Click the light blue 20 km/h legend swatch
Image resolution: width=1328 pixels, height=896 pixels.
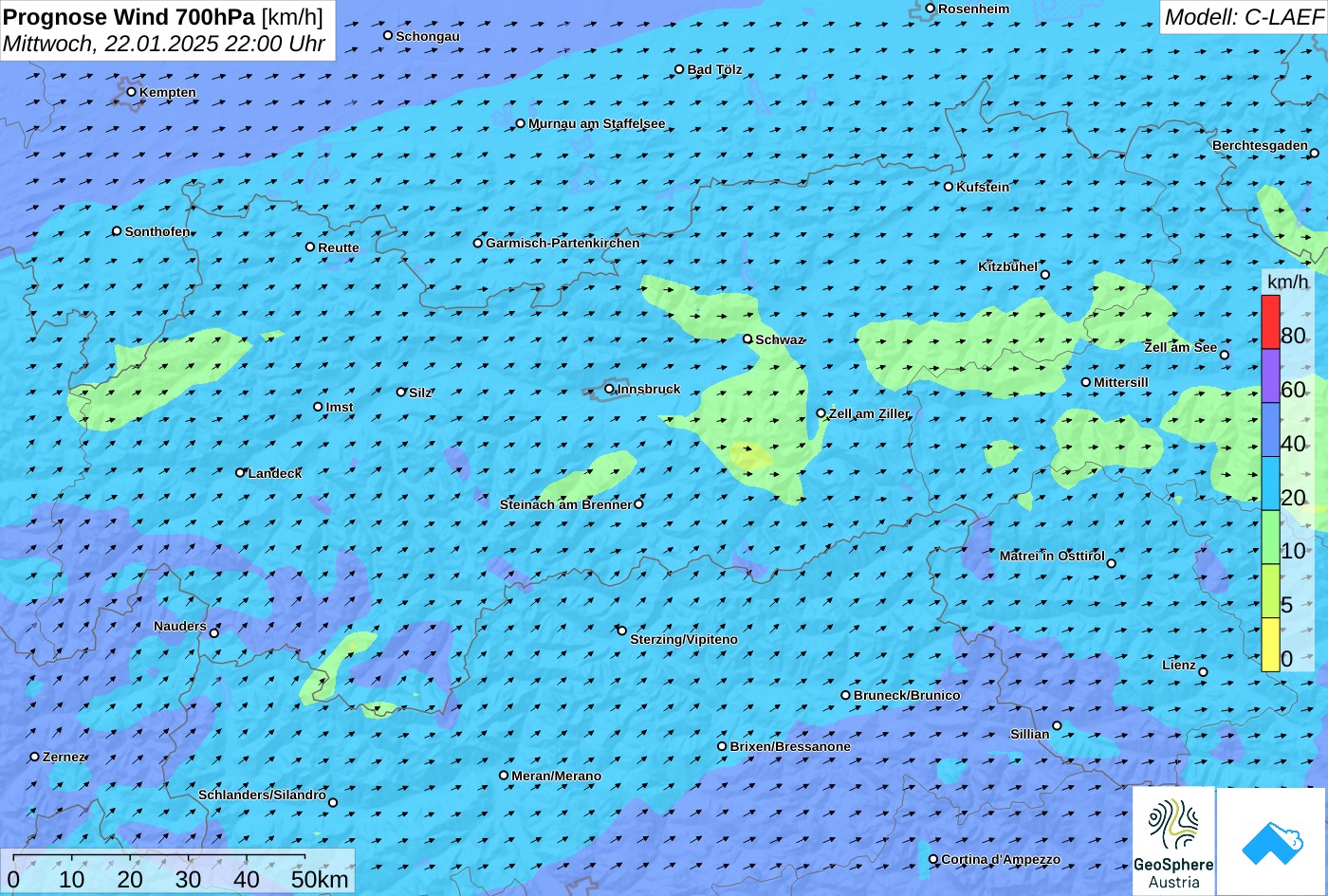(1270, 484)
